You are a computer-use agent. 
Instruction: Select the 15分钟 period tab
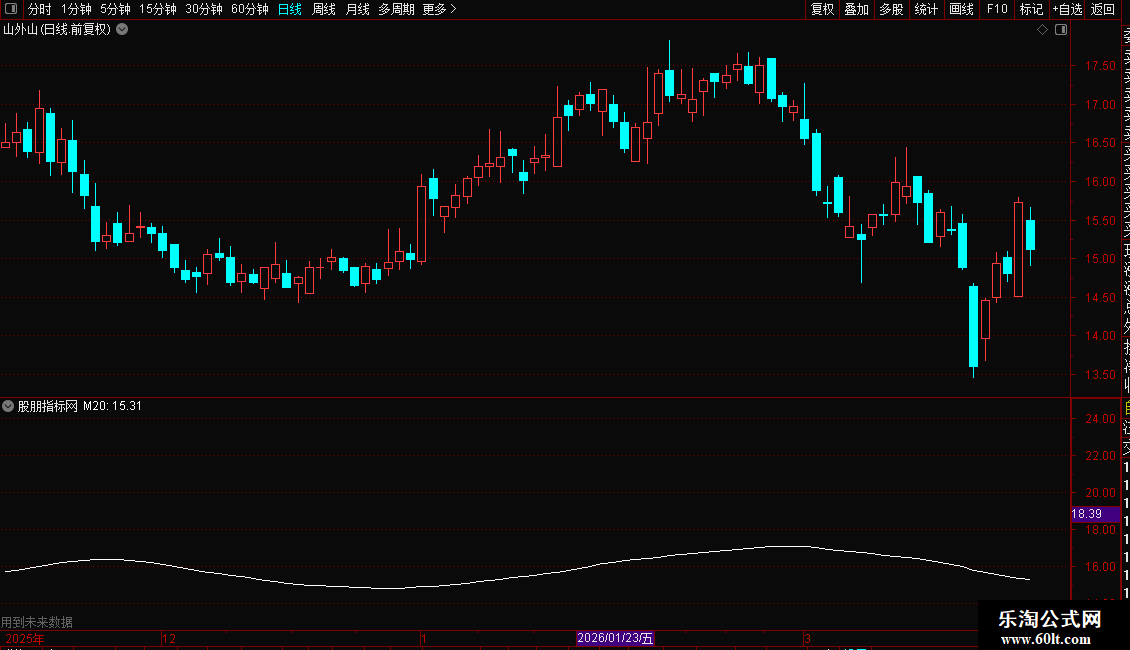[x=158, y=9]
